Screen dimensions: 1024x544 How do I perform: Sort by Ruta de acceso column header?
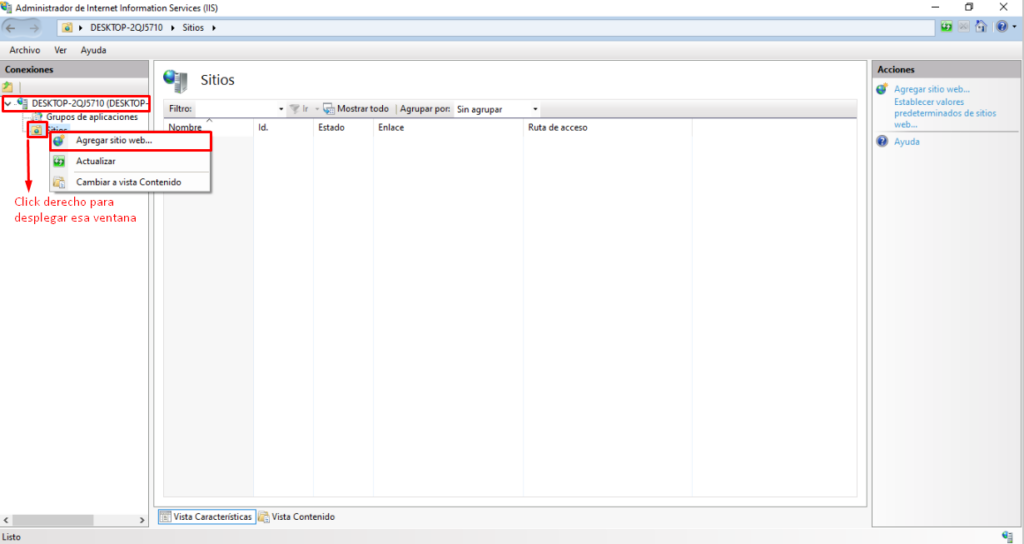(607, 127)
